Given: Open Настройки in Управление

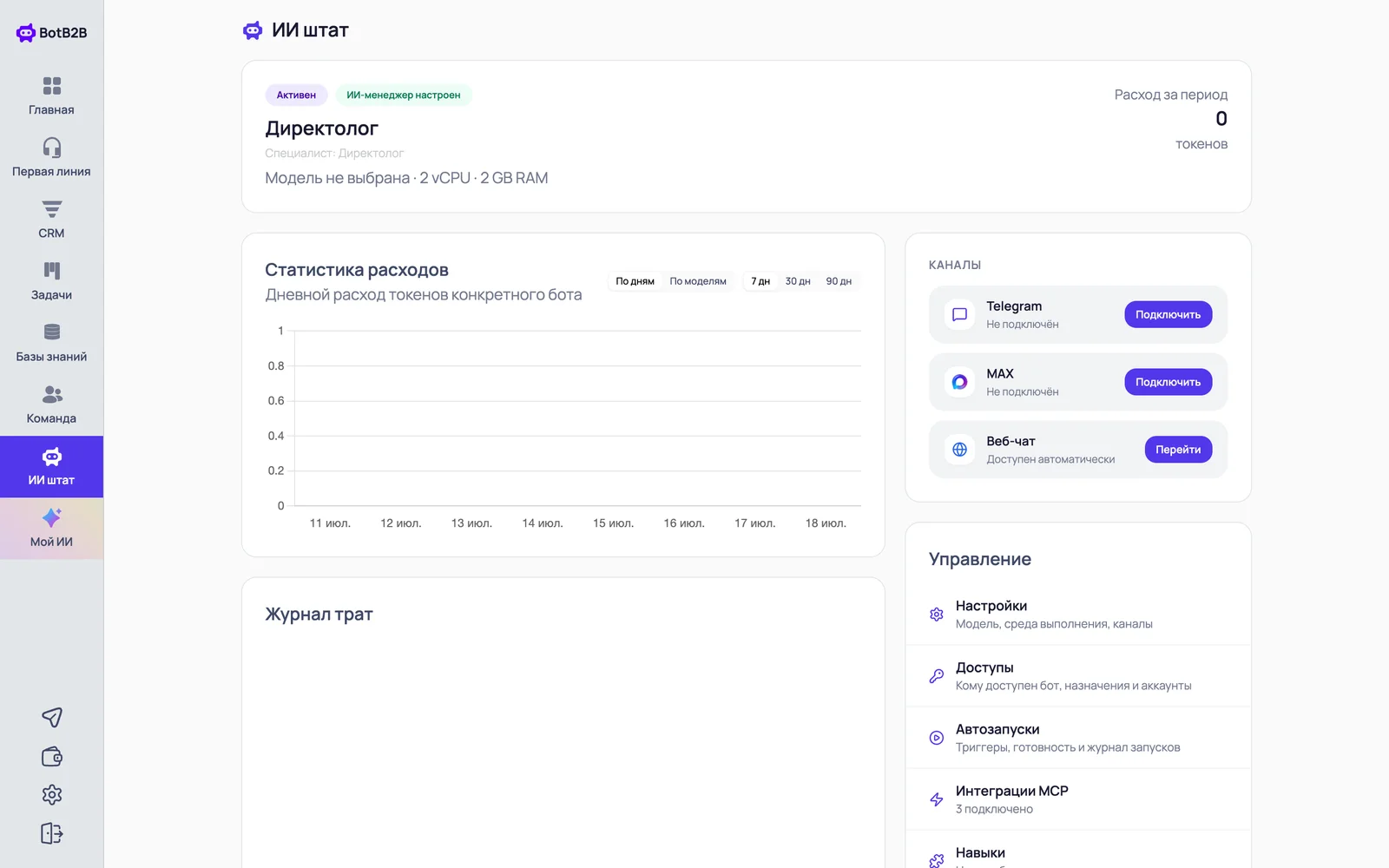Looking at the screenshot, I should click(1078, 615).
